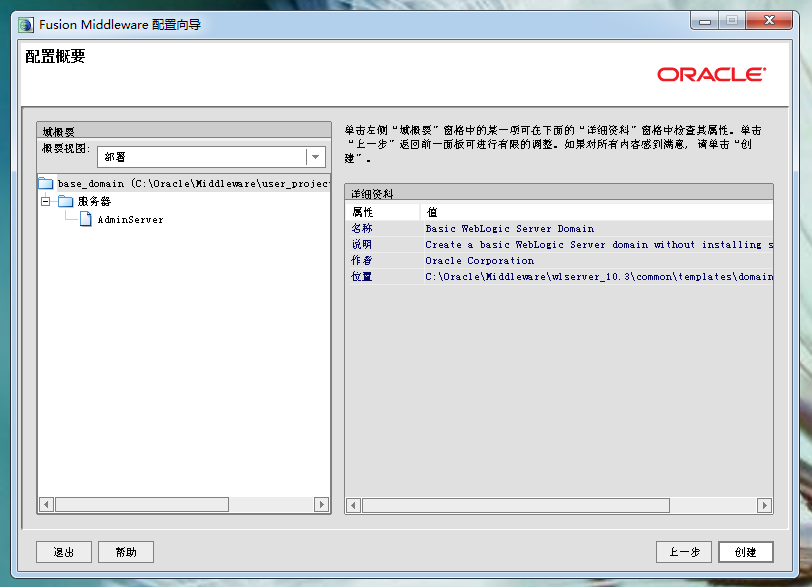Click the 详细资料 horizontal scrollbar thumb
Image resolution: width=812 pixels, height=587 pixels.
[x=516, y=505]
